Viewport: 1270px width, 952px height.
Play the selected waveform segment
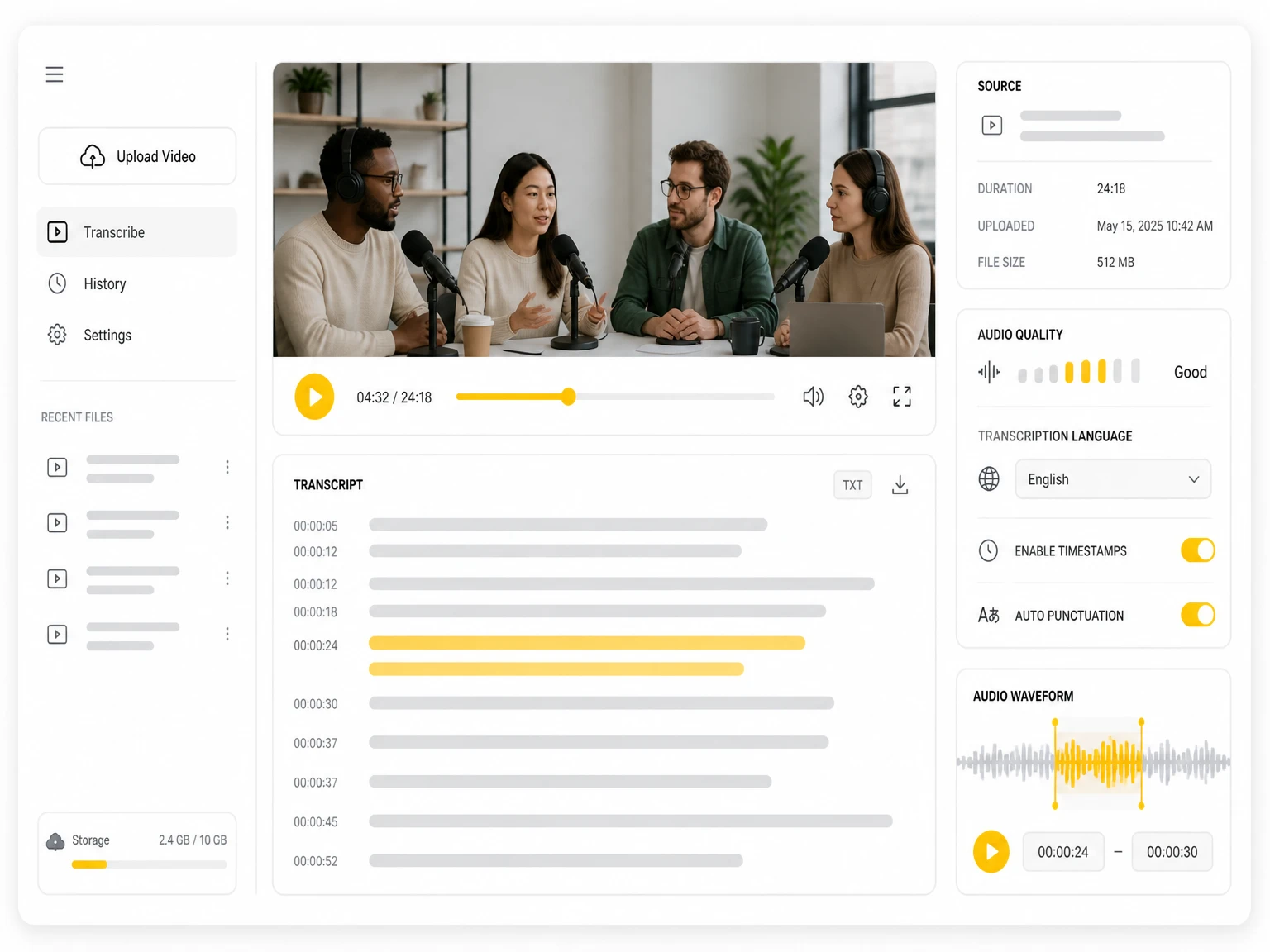click(x=991, y=852)
